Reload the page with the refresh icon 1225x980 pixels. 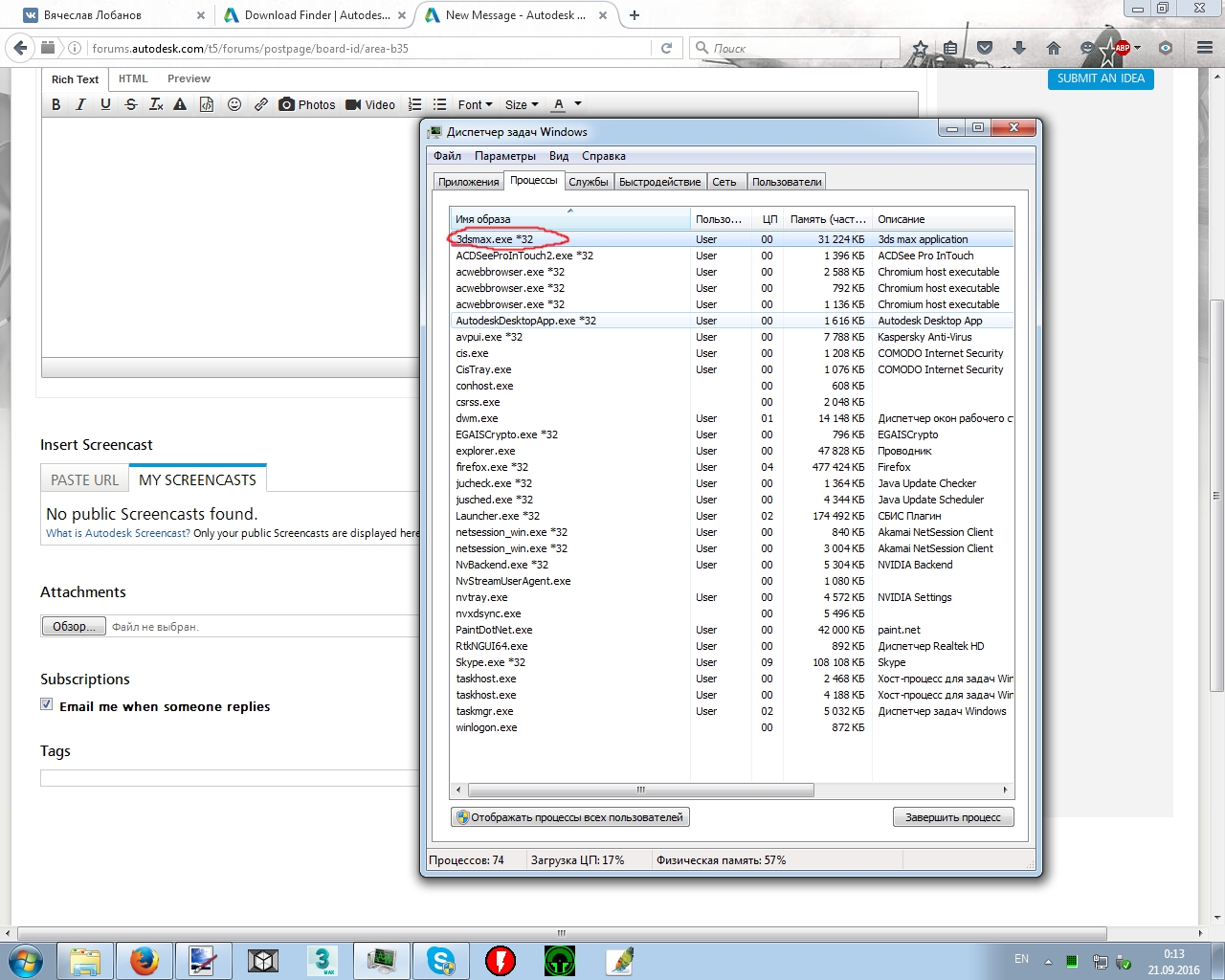(667, 48)
